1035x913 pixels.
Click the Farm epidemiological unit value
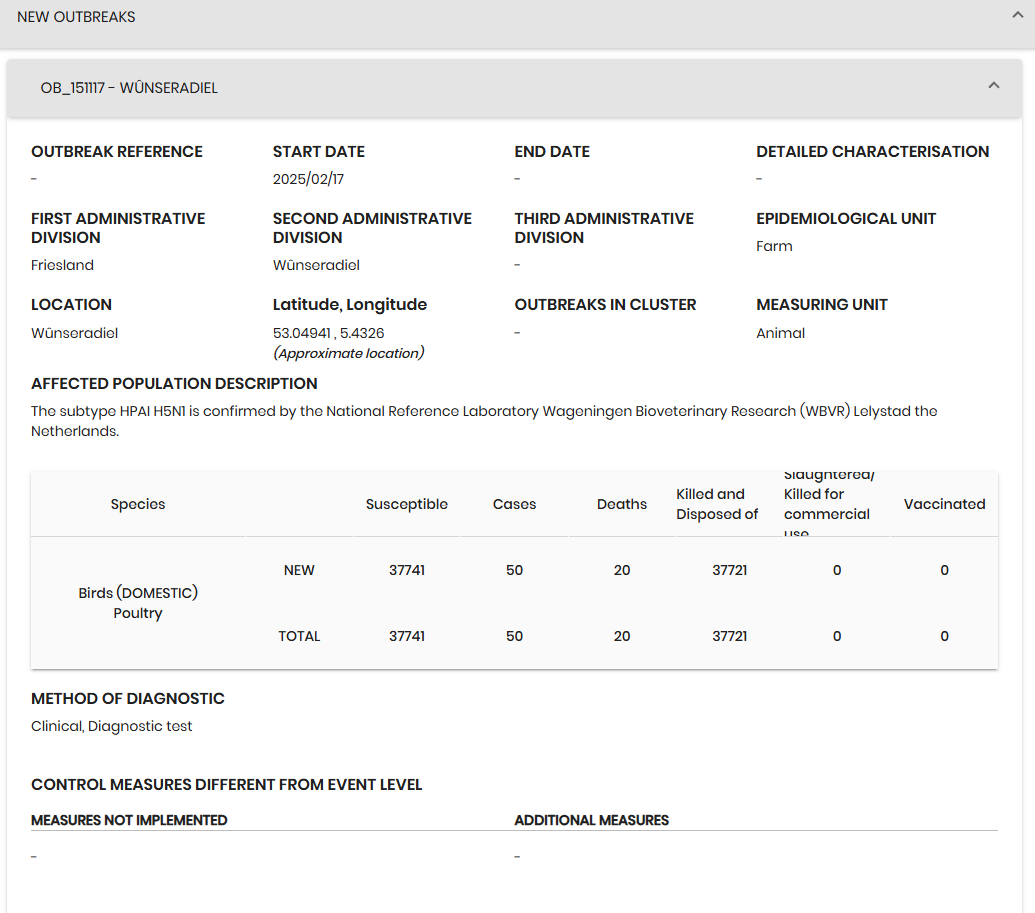coord(774,246)
